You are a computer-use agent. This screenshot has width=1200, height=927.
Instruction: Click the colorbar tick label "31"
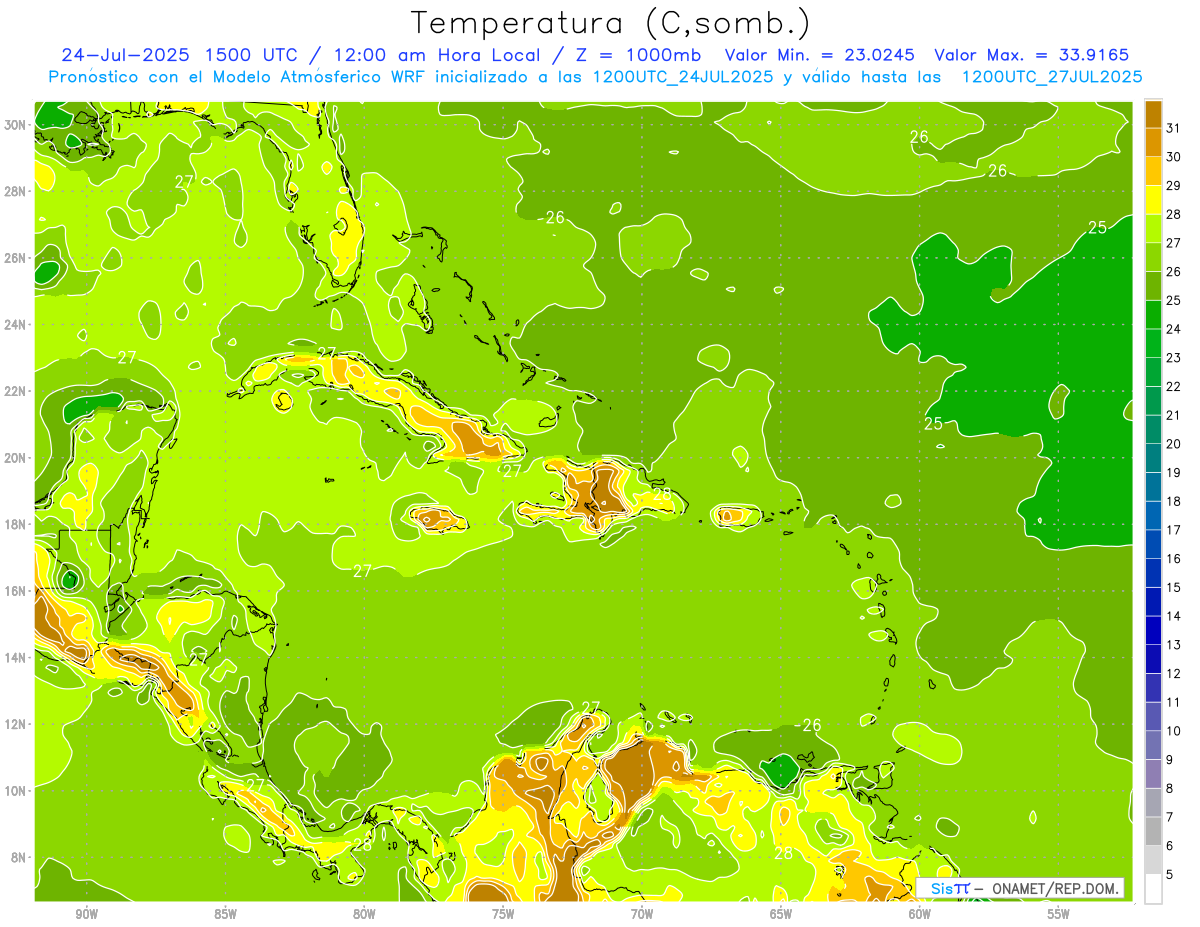(x=1174, y=128)
